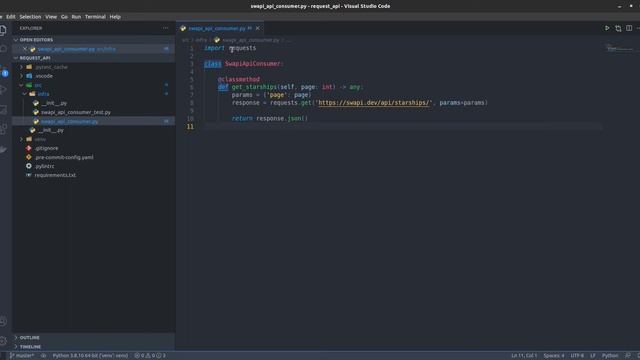Open the View menu
The image size is (640, 360).
[x=51, y=17]
